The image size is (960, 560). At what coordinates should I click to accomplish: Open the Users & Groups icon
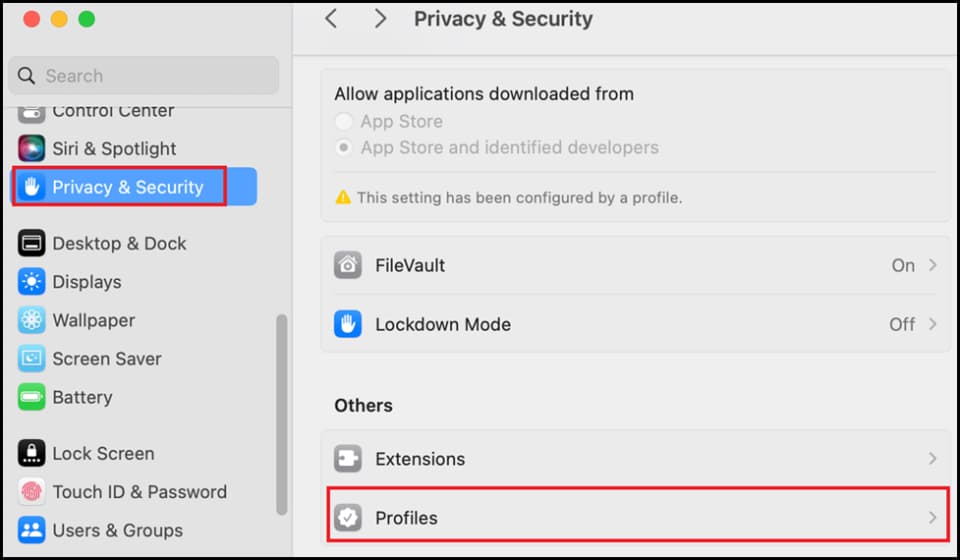click(31, 530)
